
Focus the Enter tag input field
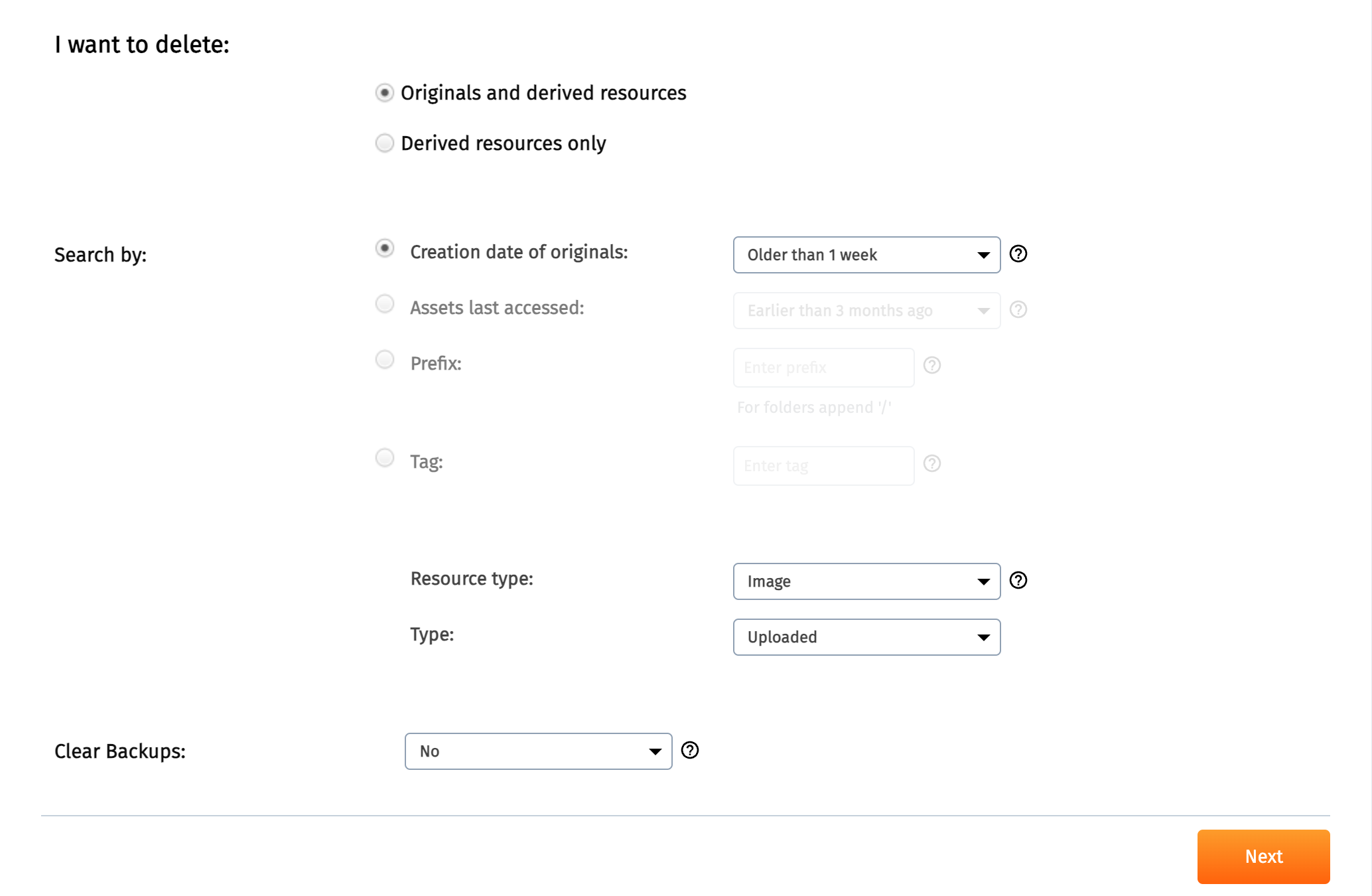[x=823, y=466]
